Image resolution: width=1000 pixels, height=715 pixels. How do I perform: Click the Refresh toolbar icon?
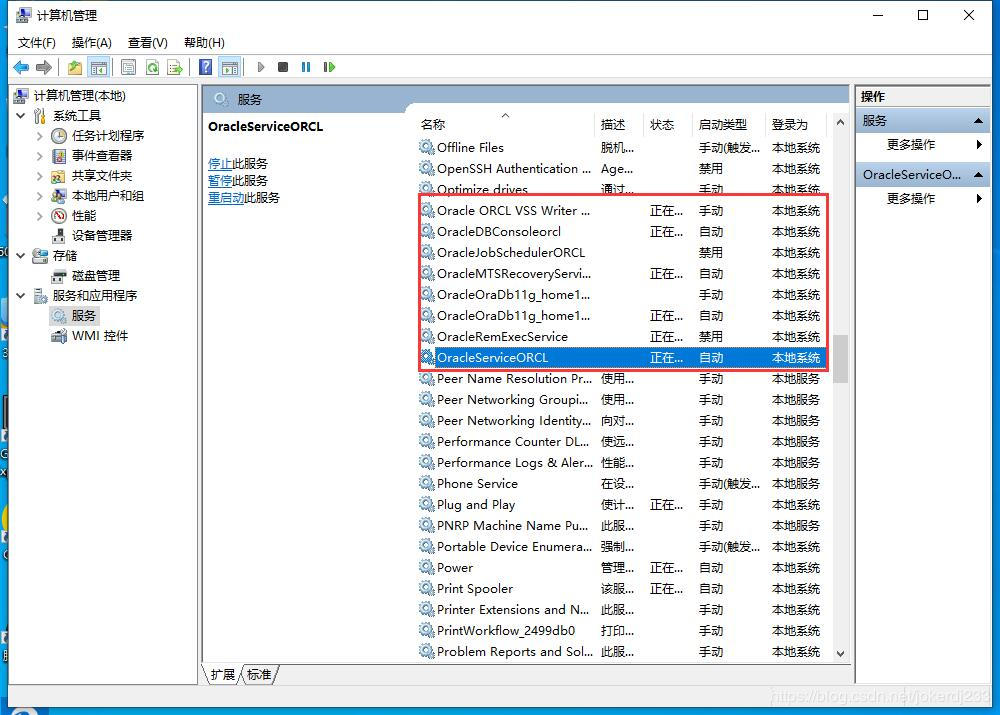pos(152,67)
